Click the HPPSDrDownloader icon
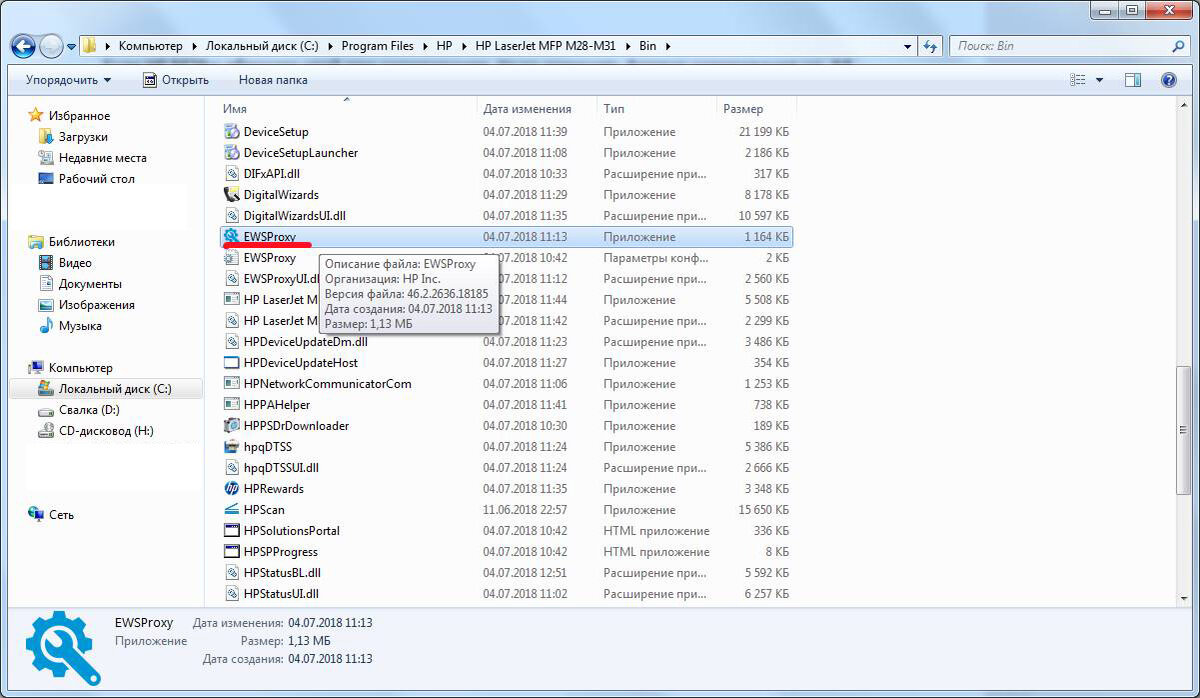This screenshot has height=698, width=1200. click(x=231, y=426)
